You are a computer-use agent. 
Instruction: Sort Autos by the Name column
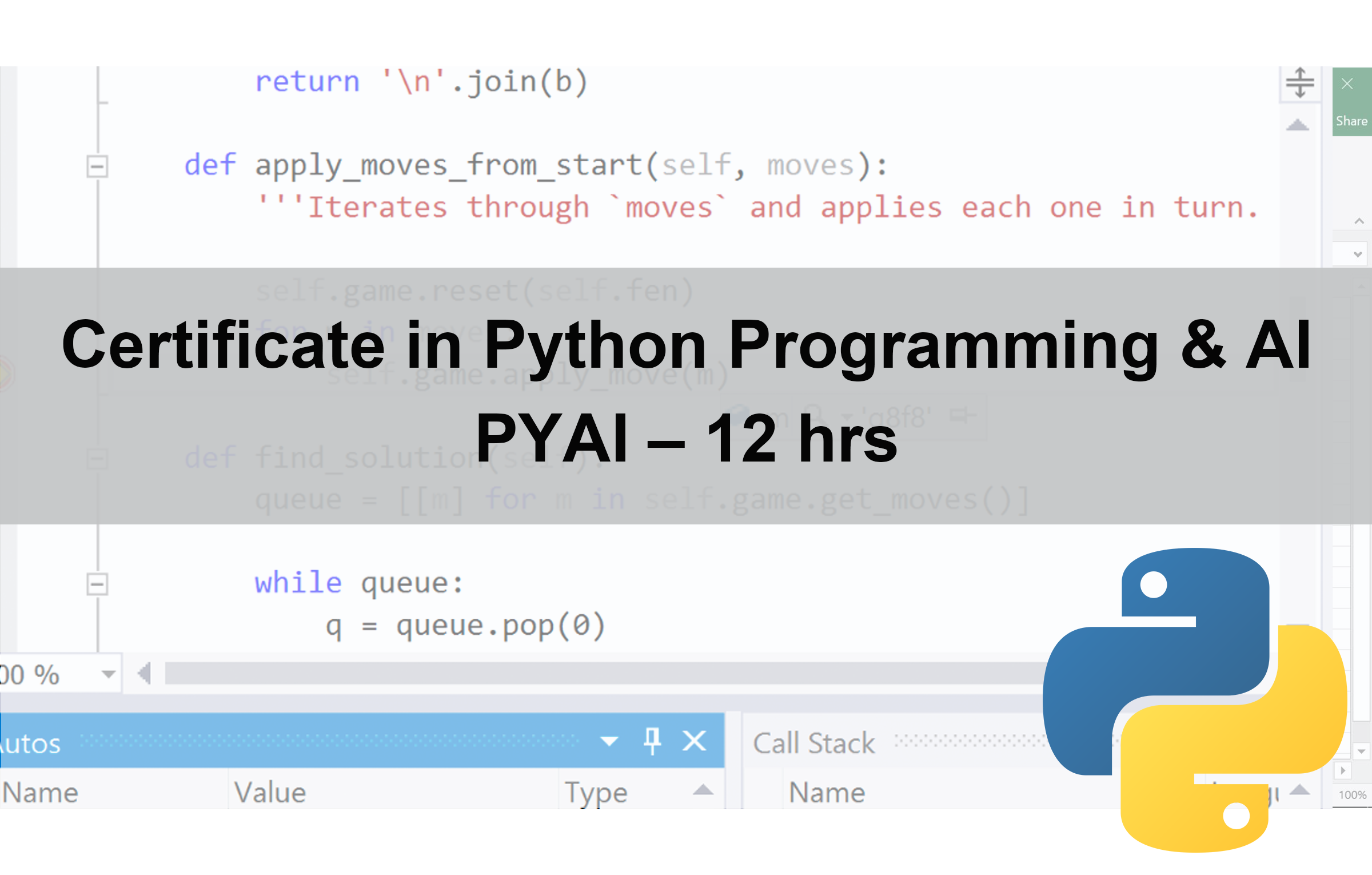pos(40,793)
